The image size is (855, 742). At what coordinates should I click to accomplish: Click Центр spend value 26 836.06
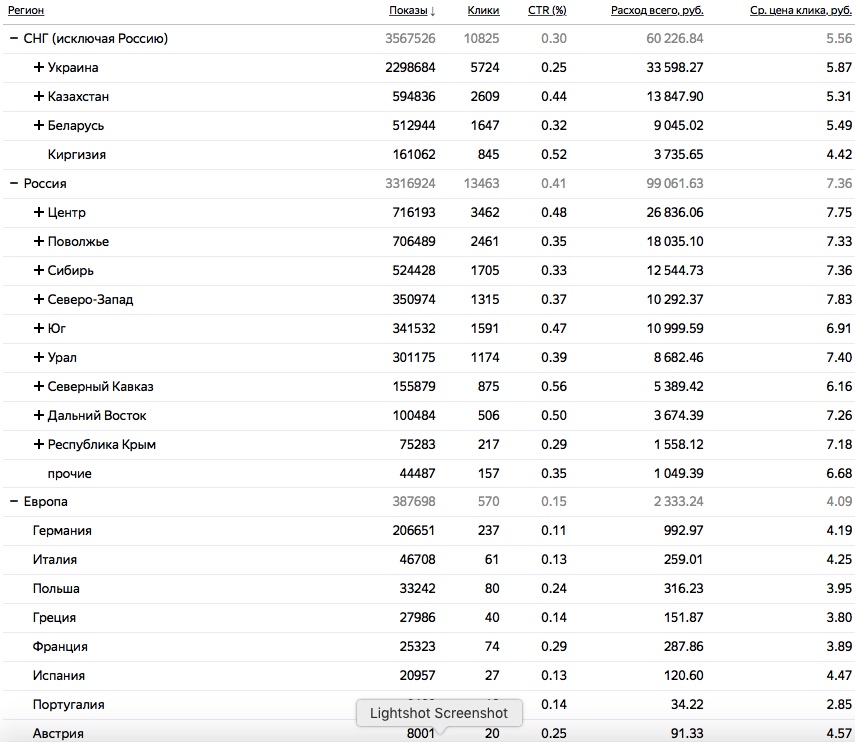(675, 212)
